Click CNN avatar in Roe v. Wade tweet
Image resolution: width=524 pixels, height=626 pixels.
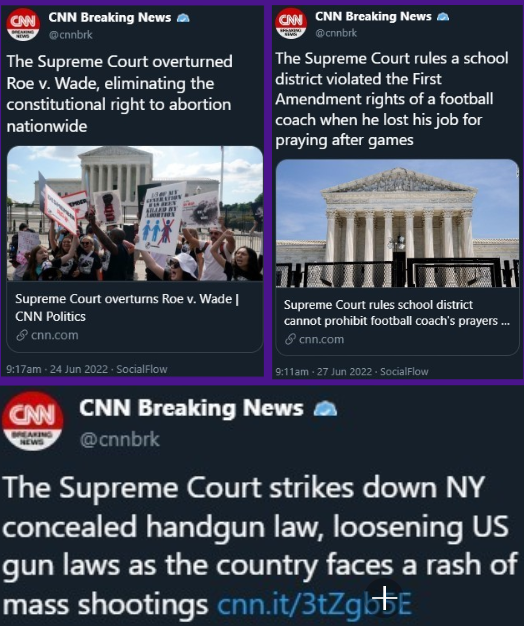(23, 24)
